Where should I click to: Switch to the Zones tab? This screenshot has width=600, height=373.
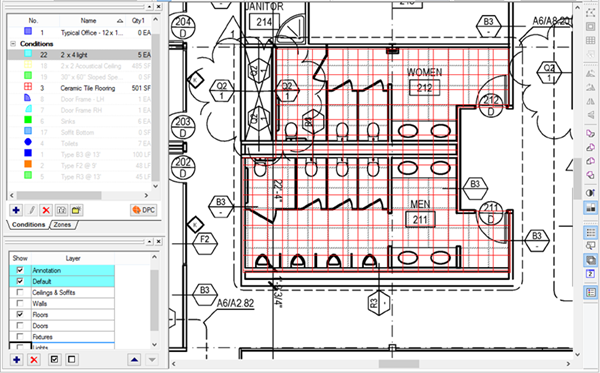click(62, 225)
